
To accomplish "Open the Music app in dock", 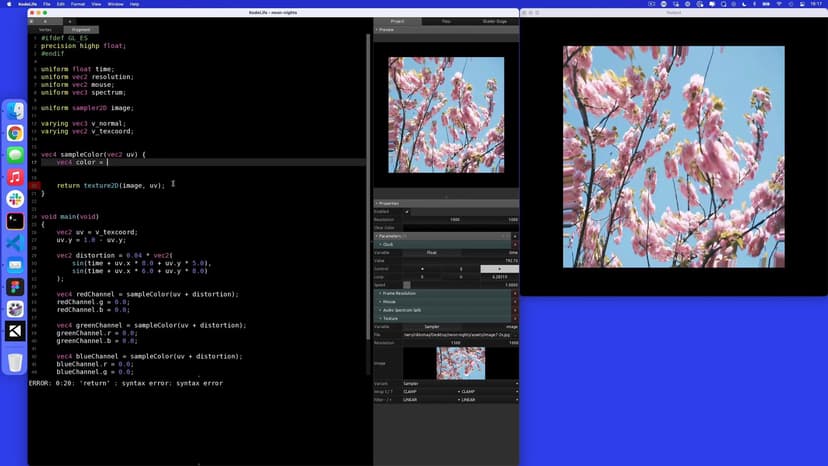I will point(15,177).
